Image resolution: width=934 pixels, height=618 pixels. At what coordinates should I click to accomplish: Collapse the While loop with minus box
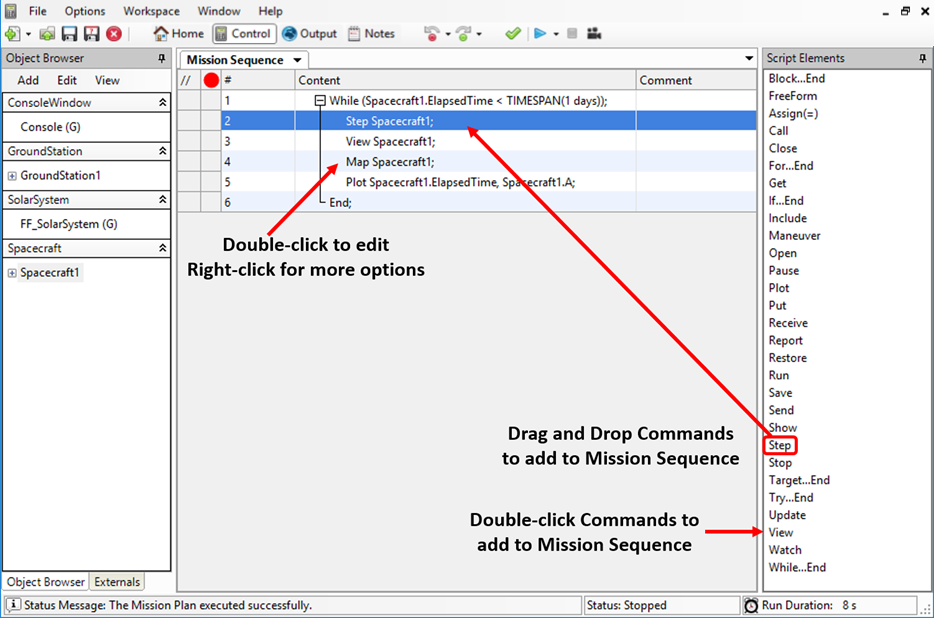(x=320, y=101)
